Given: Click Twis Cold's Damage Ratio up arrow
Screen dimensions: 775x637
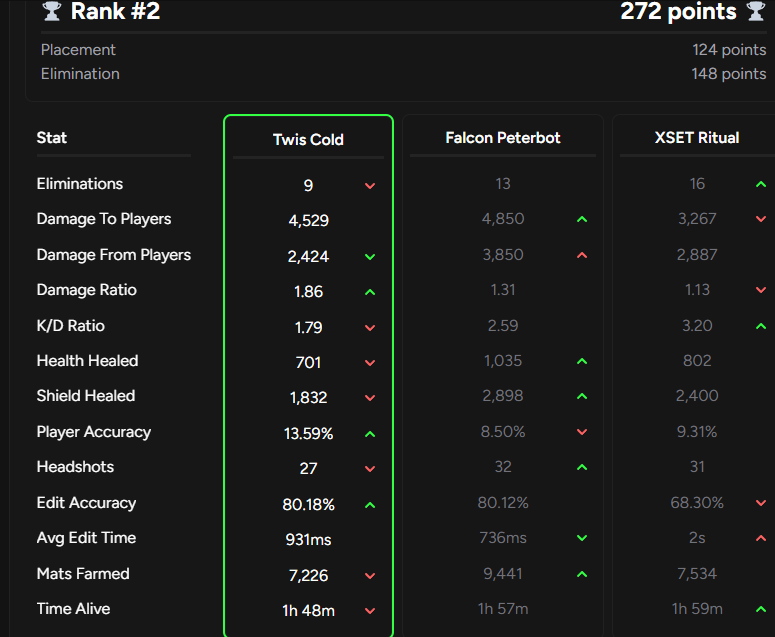Looking at the screenshot, I should [370, 292].
